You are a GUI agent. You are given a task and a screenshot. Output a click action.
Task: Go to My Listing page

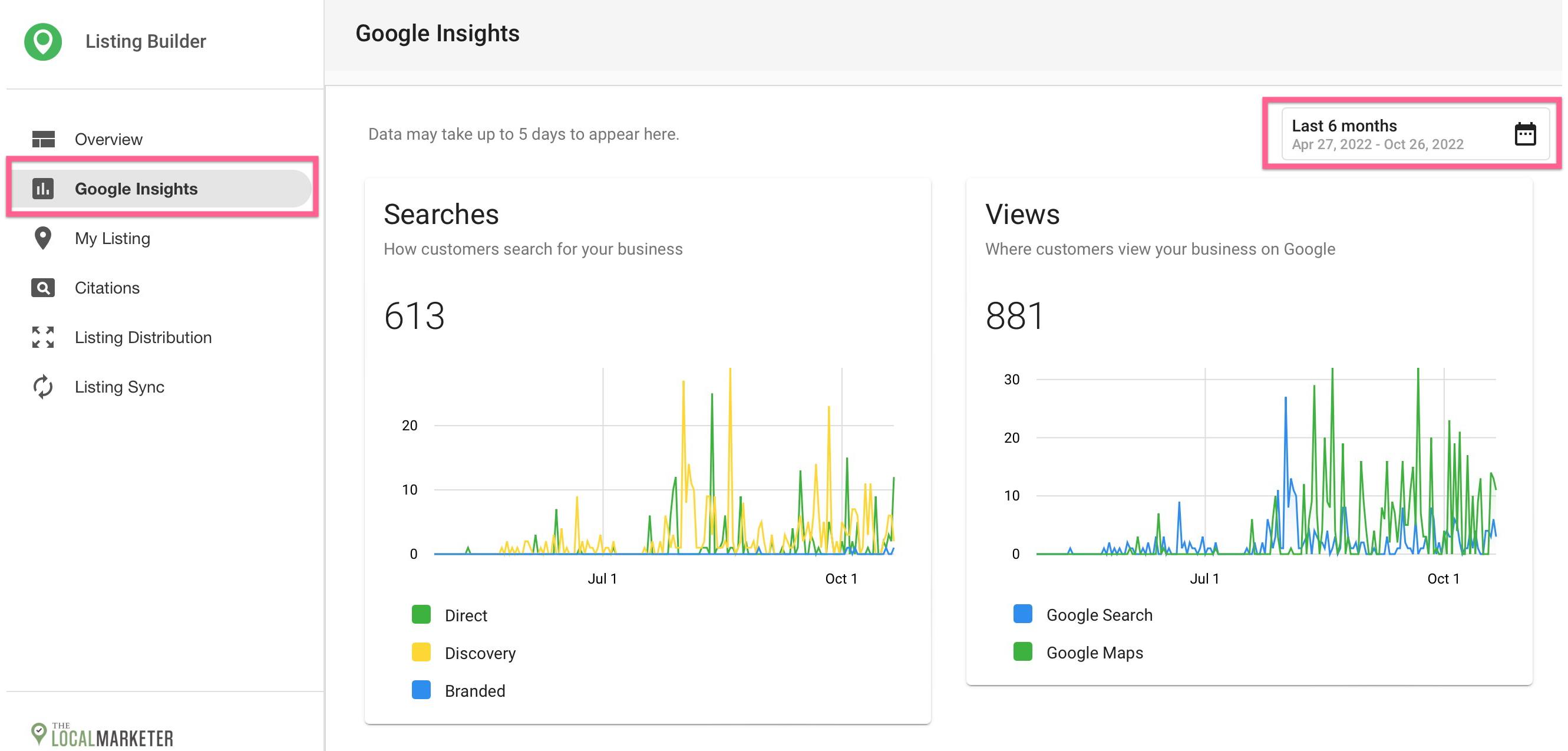[161, 238]
